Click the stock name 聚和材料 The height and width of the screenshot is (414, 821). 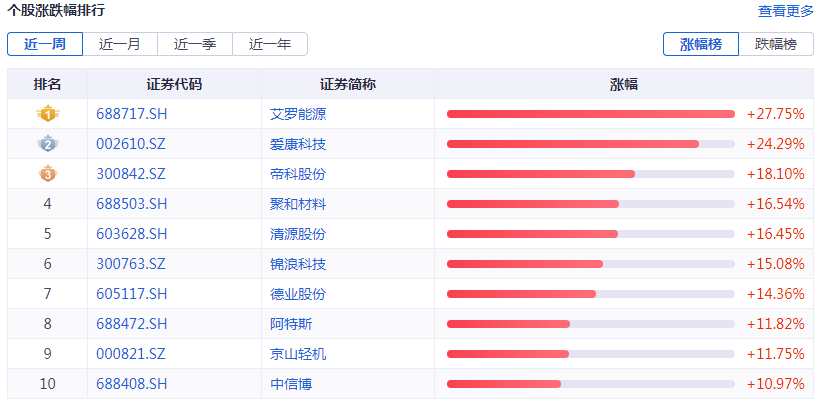[298, 204]
